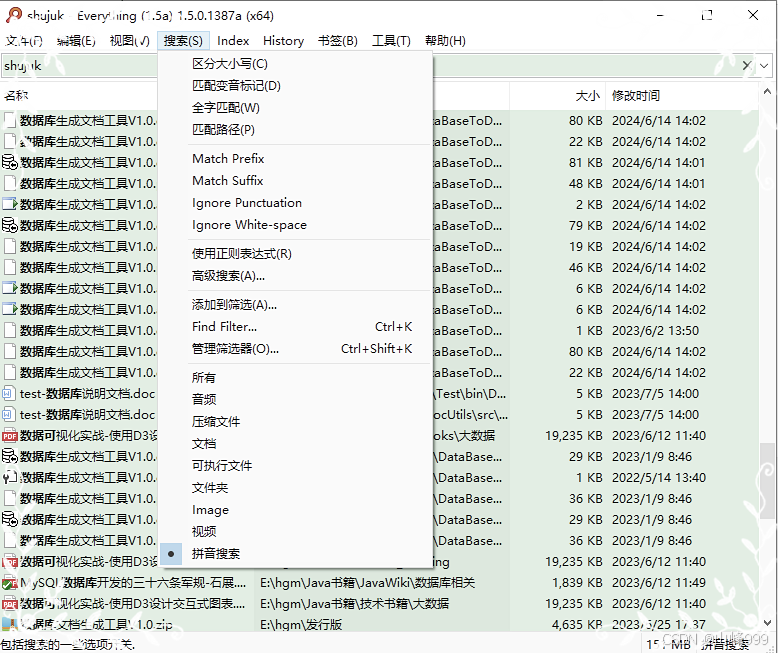Toggle 匹配路径(P) option
The height and width of the screenshot is (653, 778).
tap(295, 130)
